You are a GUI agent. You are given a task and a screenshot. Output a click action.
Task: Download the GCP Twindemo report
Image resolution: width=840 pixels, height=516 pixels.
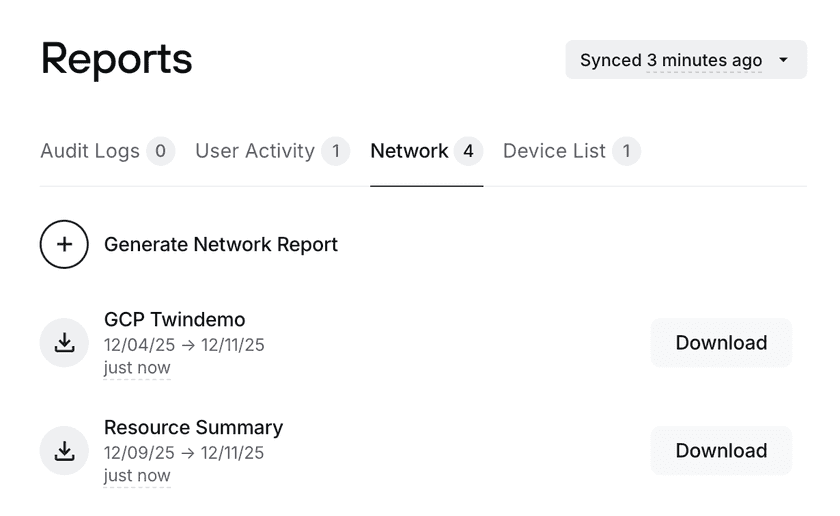pyautogui.click(x=721, y=343)
